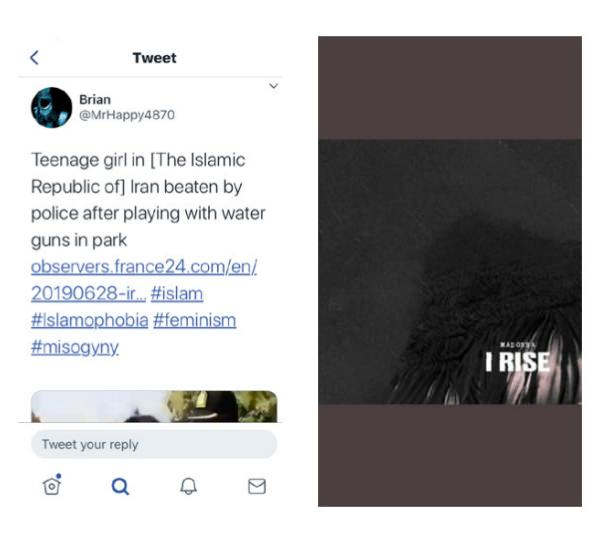Open the 20190628-ir... link continuation
The width and height of the screenshot is (600, 543).
pyautogui.click(x=88, y=294)
